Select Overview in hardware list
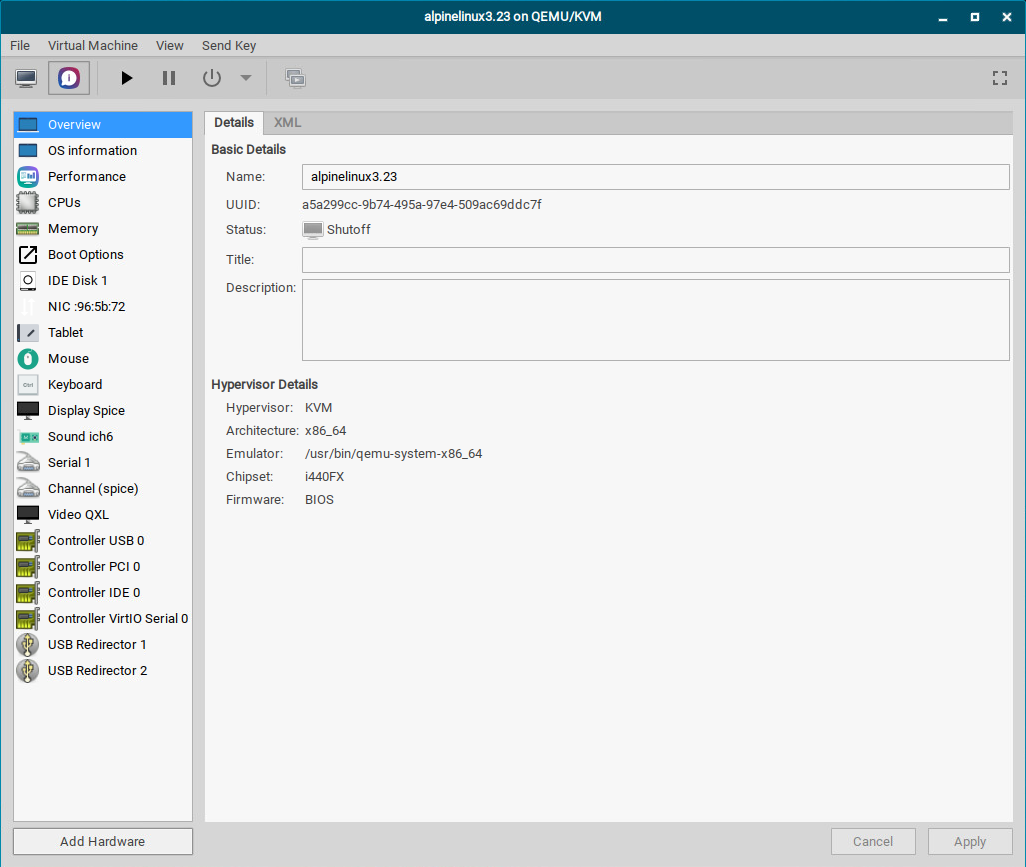This screenshot has width=1026, height=867. [103, 124]
